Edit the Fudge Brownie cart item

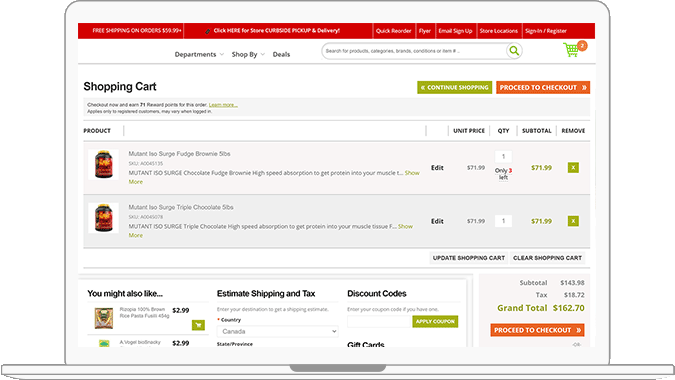click(437, 168)
